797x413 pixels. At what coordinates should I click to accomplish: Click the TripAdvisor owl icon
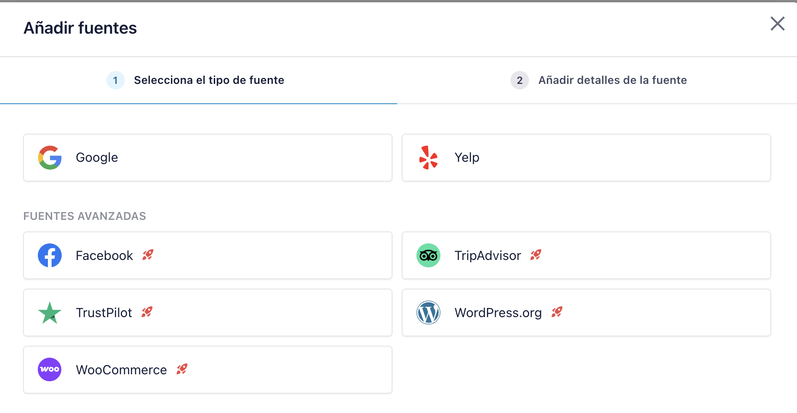pyautogui.click(x=428, y=256)
